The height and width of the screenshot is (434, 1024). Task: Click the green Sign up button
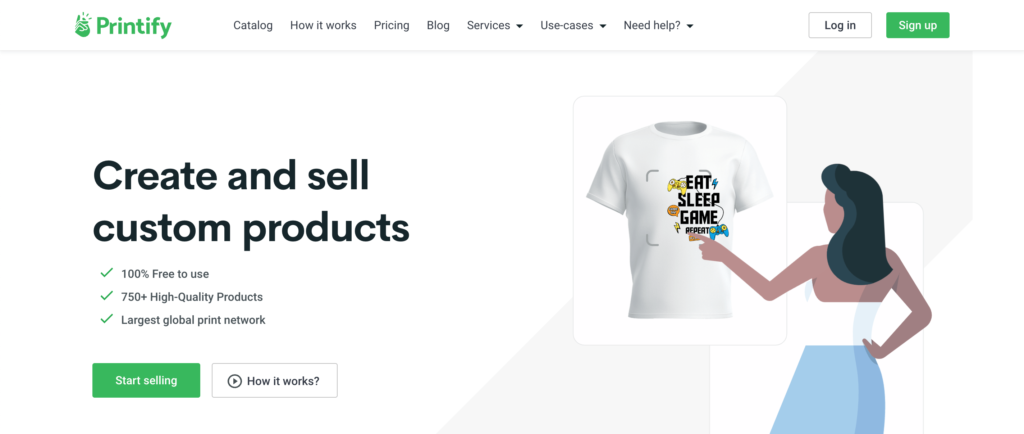pos(917,26)
